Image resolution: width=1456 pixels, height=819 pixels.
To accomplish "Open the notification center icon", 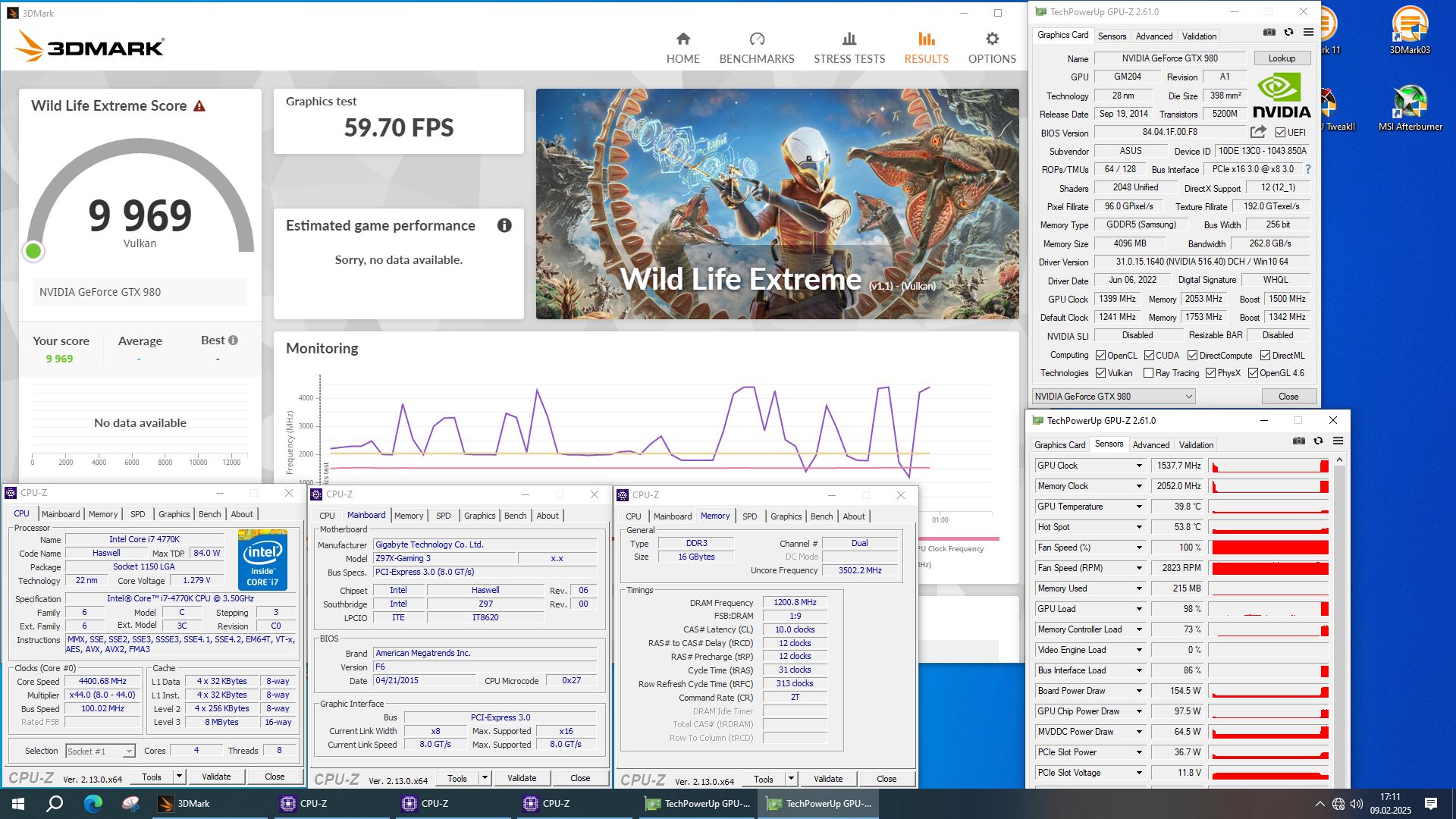I will click(x=1431, y=804).
